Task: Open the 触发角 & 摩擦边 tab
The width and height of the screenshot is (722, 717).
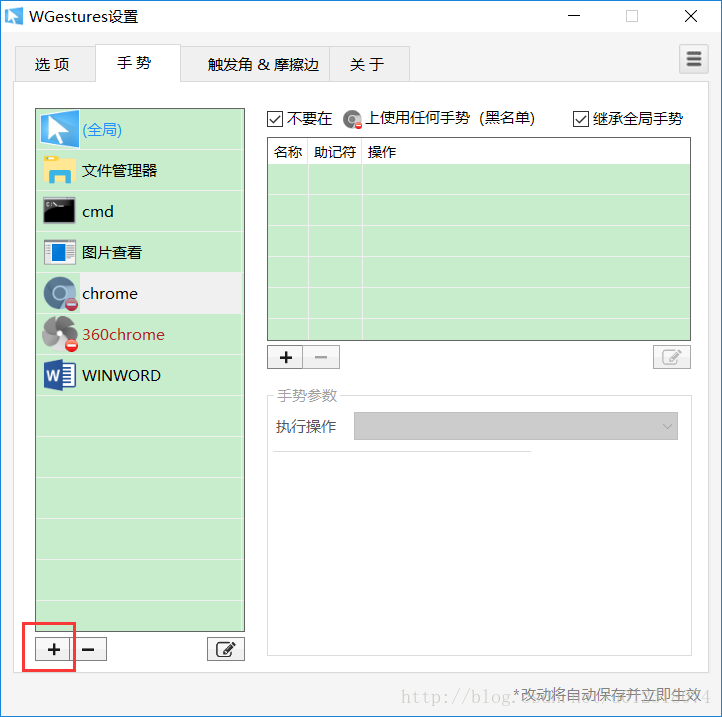Action: point(263,64)
